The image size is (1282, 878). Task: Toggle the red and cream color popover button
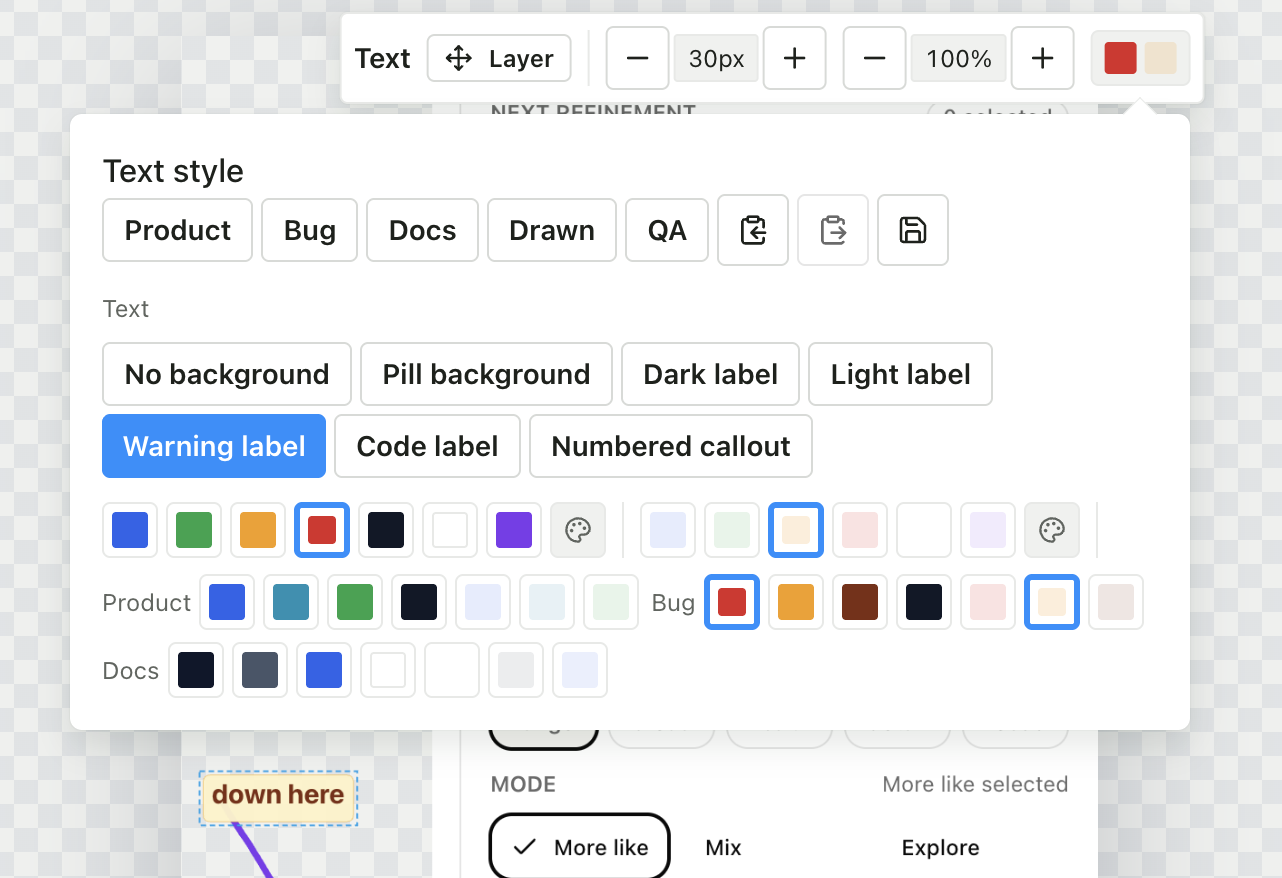coord(1140,58)
